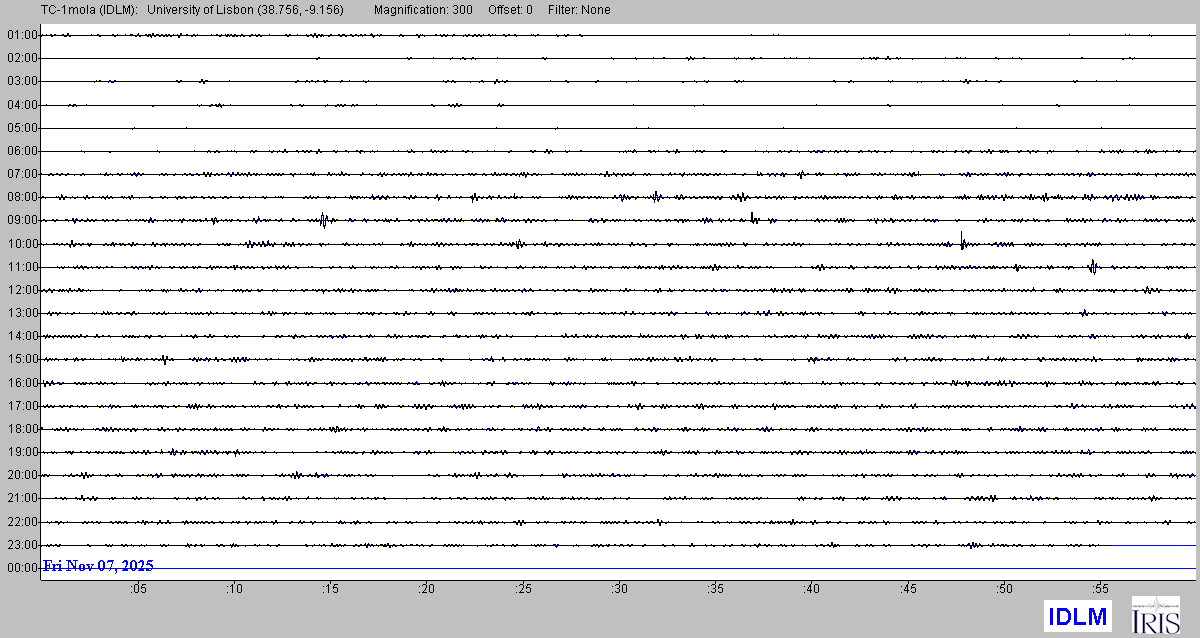
Task: Click the large spike on the 10:00 trace
Action: [962, 241]
